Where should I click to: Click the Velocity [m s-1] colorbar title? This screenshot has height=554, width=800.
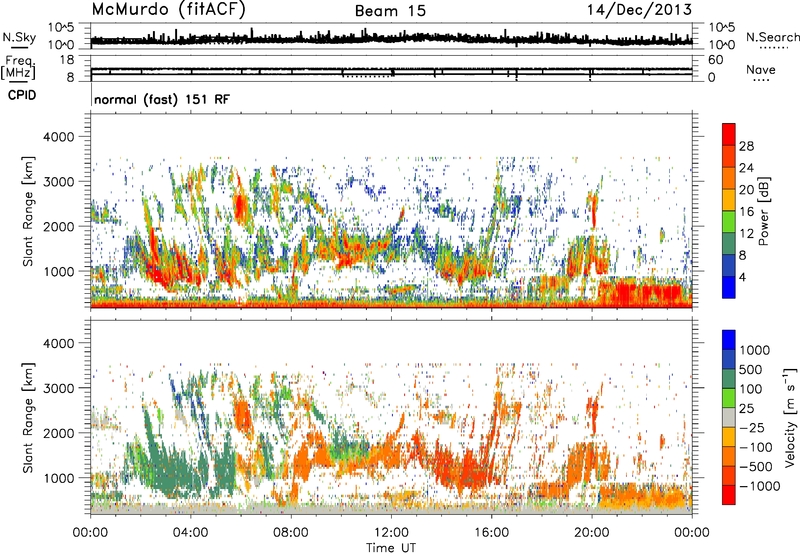pyautogui.click(x=790, y=417)
